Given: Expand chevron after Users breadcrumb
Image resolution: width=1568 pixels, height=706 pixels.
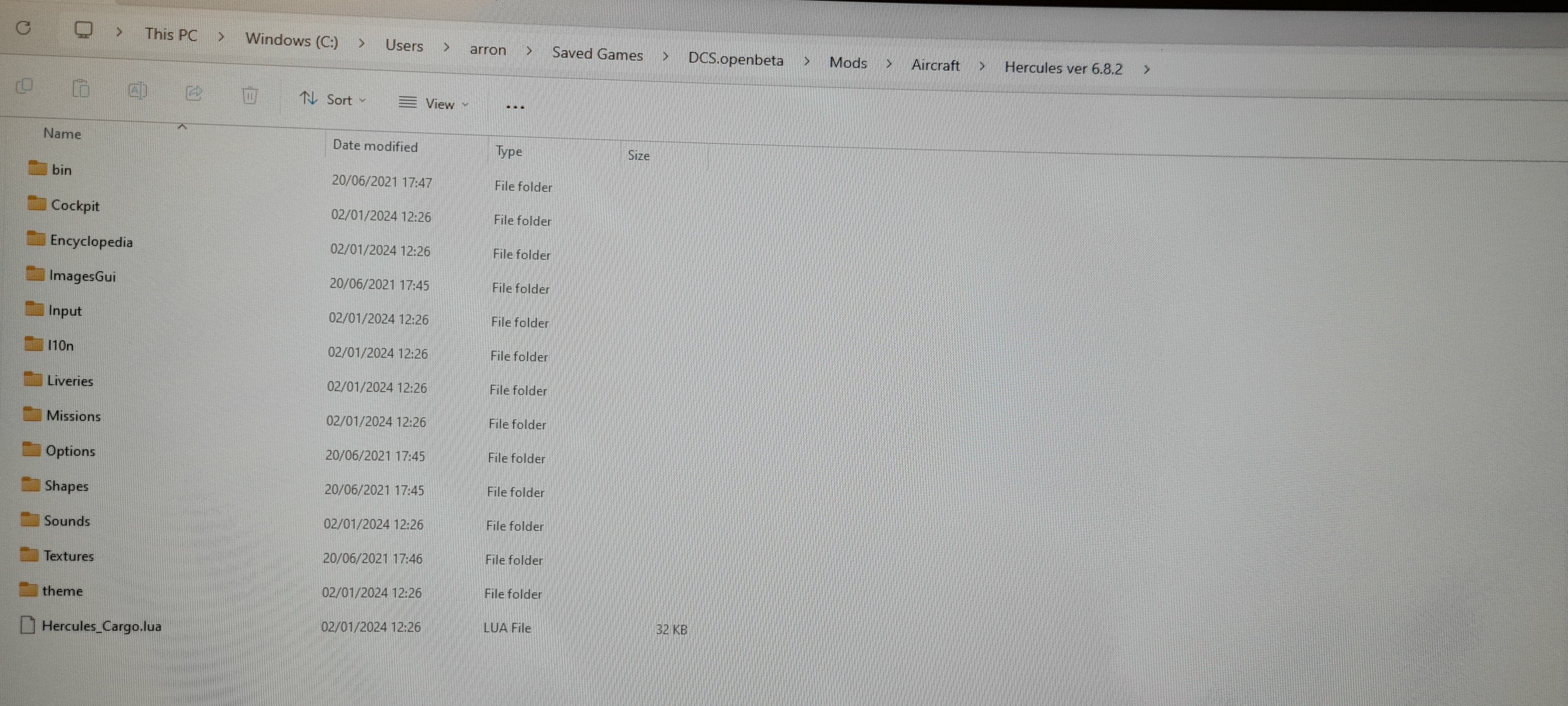Looking at the screenshot, I should click(447, 47).
